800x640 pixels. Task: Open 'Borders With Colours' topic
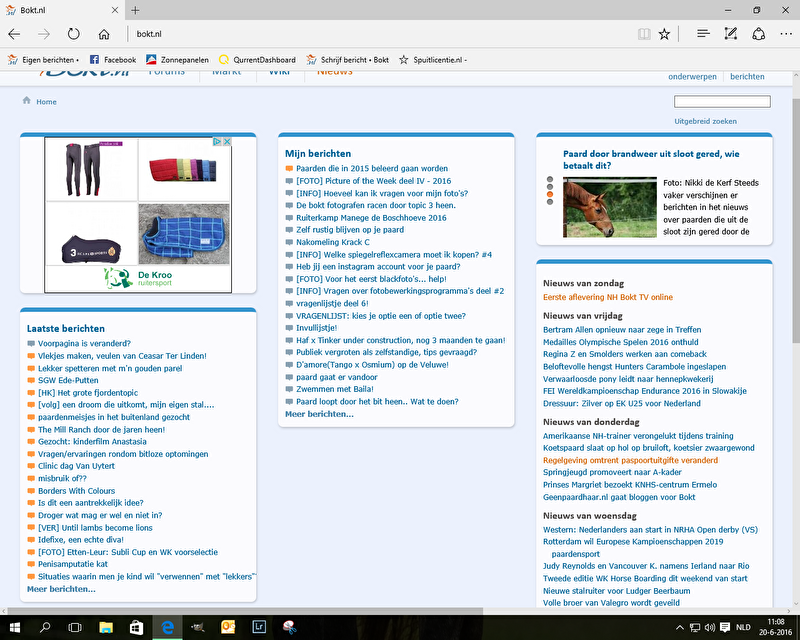click(77, 491)
